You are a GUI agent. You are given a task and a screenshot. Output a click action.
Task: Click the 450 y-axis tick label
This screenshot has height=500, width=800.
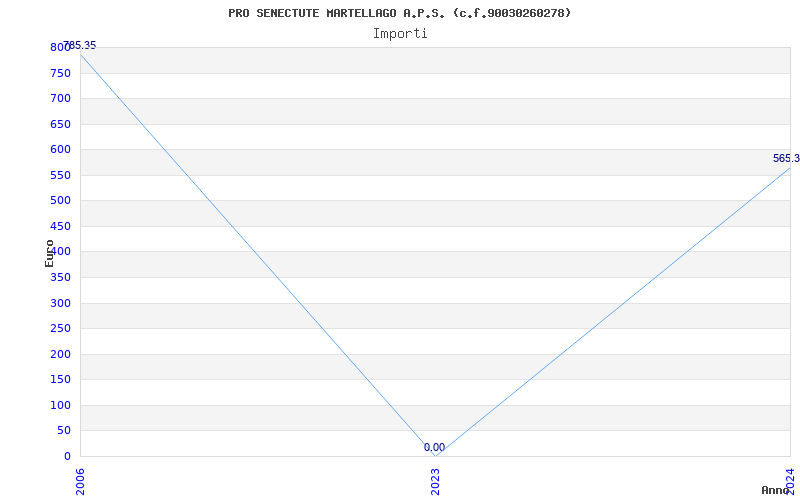tap(60, 227)
